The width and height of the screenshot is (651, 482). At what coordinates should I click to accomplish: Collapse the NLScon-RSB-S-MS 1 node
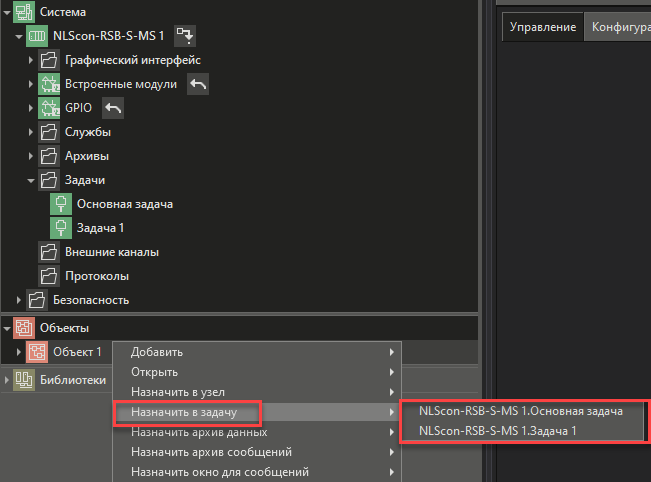[19, 37]
